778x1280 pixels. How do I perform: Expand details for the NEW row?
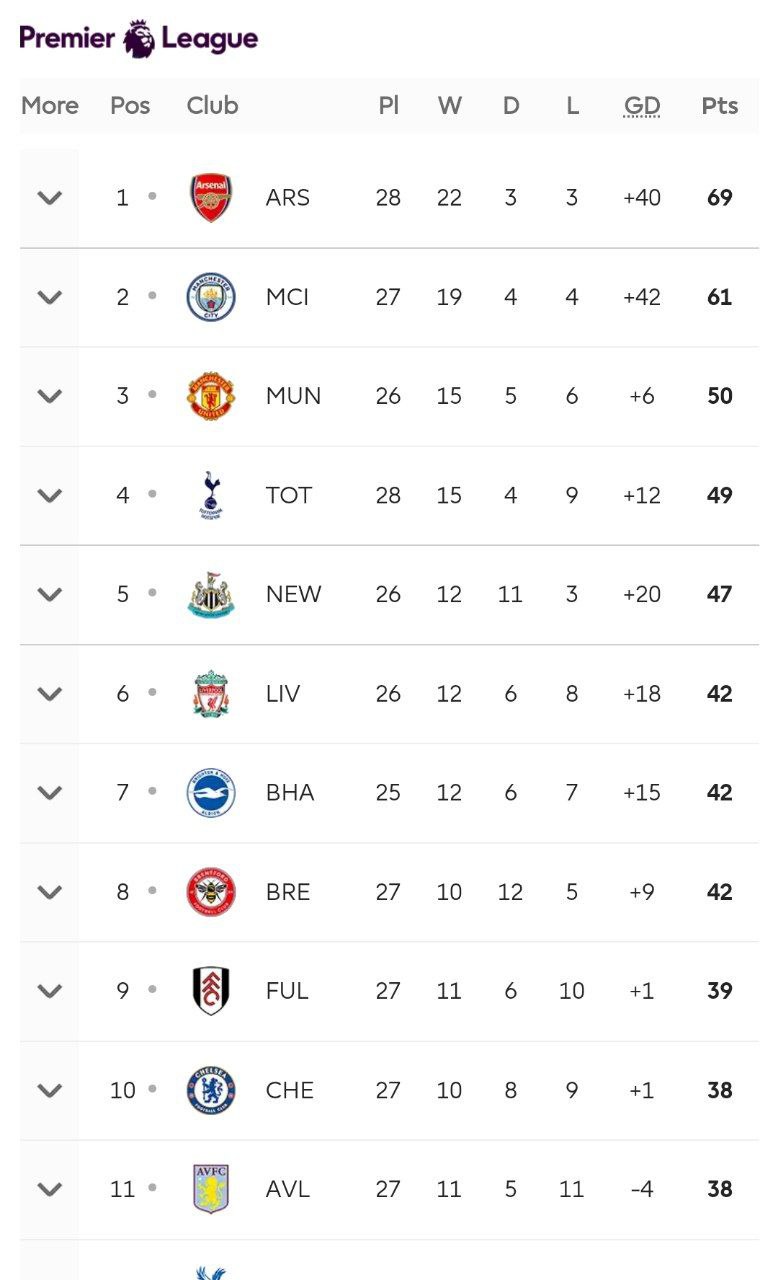(50, 594)
